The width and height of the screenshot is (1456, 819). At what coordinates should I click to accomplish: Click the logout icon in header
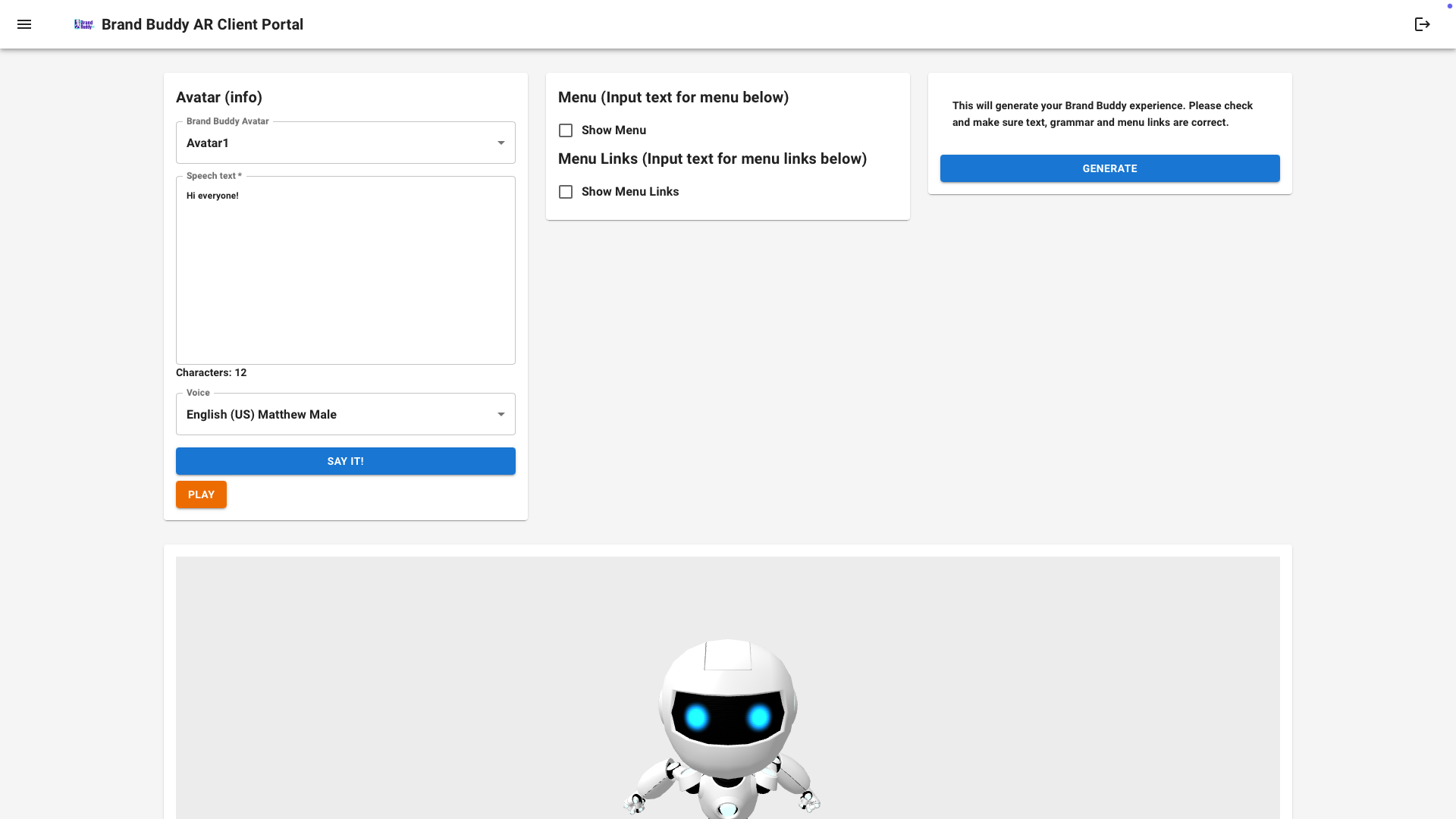point(1422,24)
